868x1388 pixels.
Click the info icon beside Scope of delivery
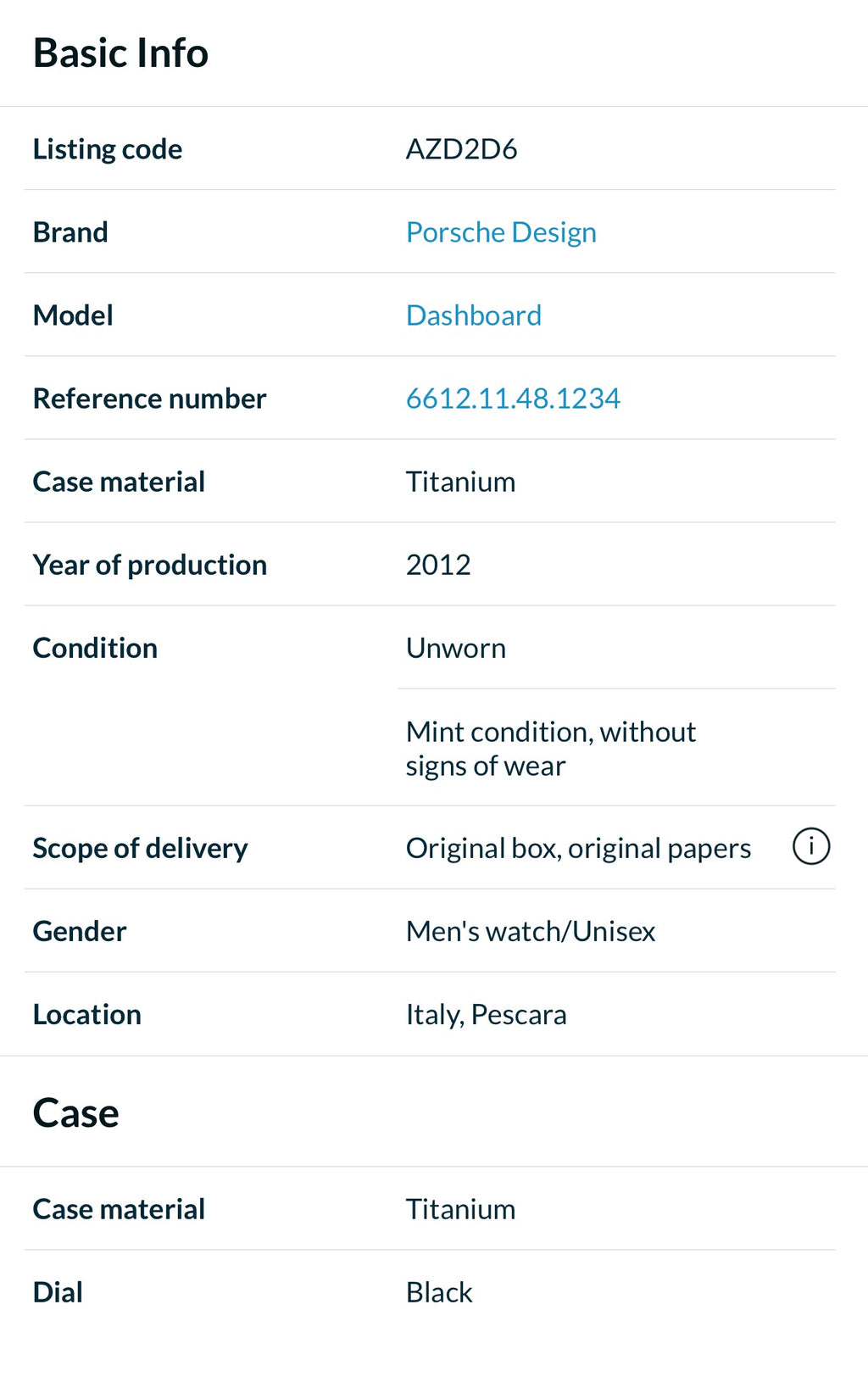[810, 847]
